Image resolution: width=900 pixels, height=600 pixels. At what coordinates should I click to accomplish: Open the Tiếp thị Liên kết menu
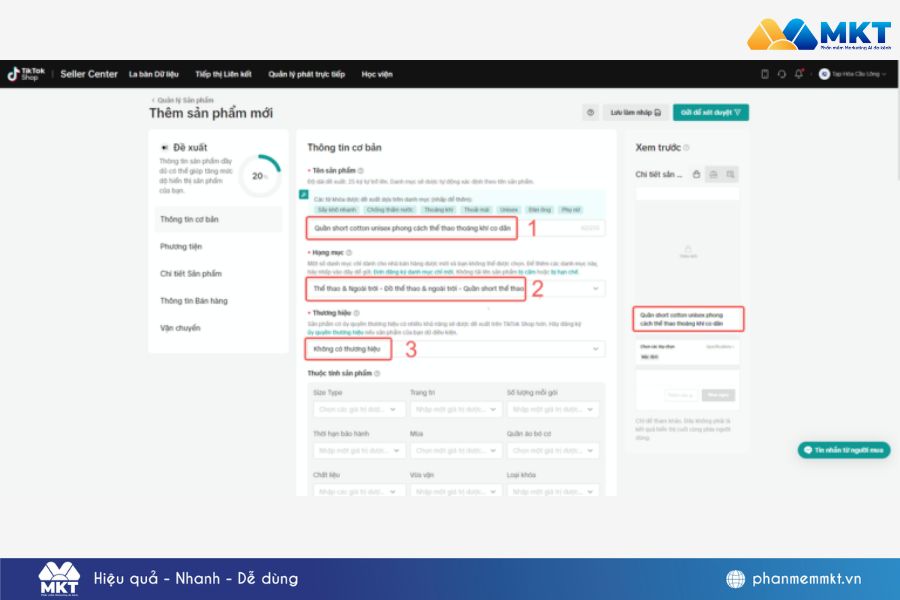pos(223,74)
